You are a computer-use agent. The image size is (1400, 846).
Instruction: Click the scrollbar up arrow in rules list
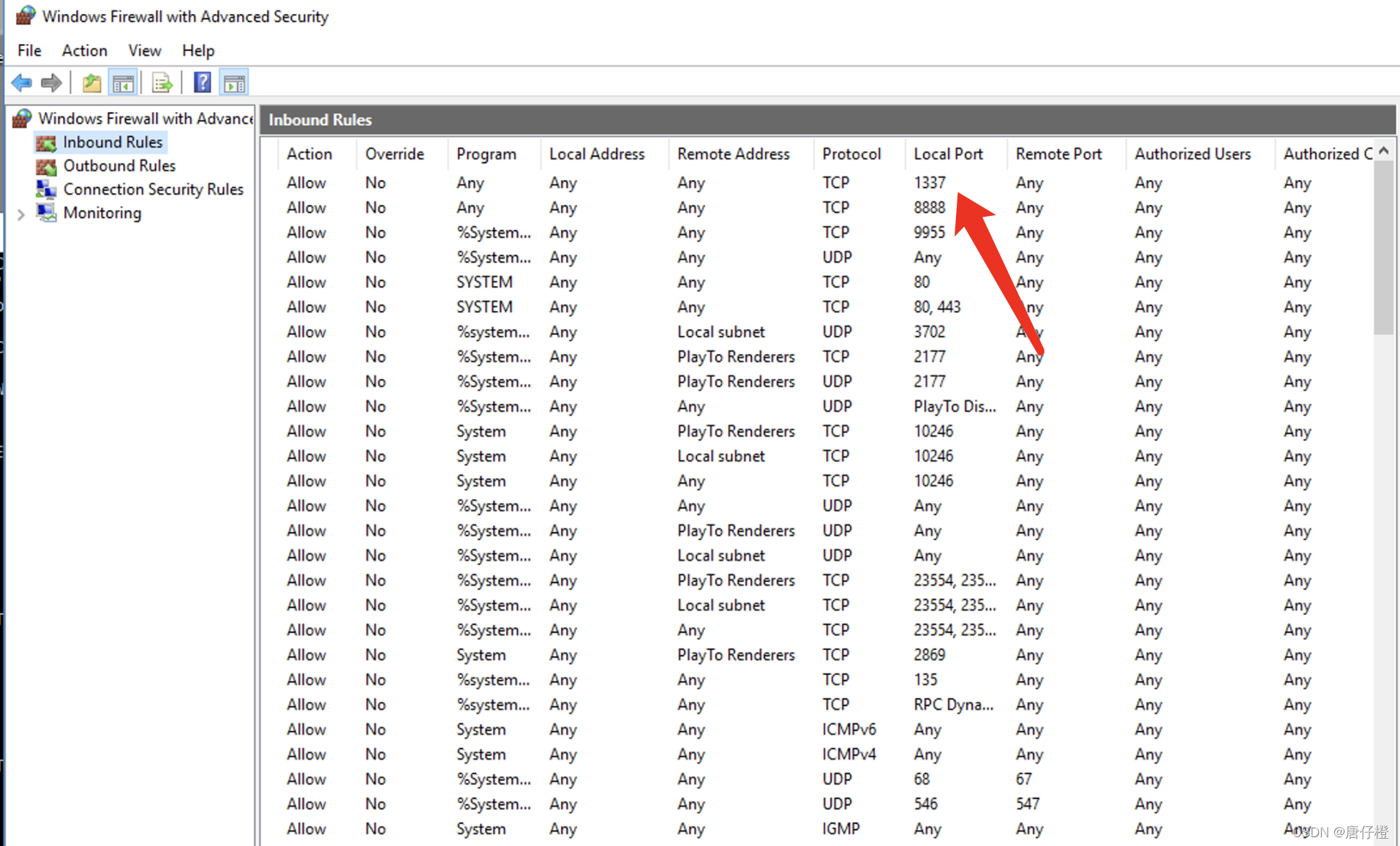click(x=1383, y=150)
